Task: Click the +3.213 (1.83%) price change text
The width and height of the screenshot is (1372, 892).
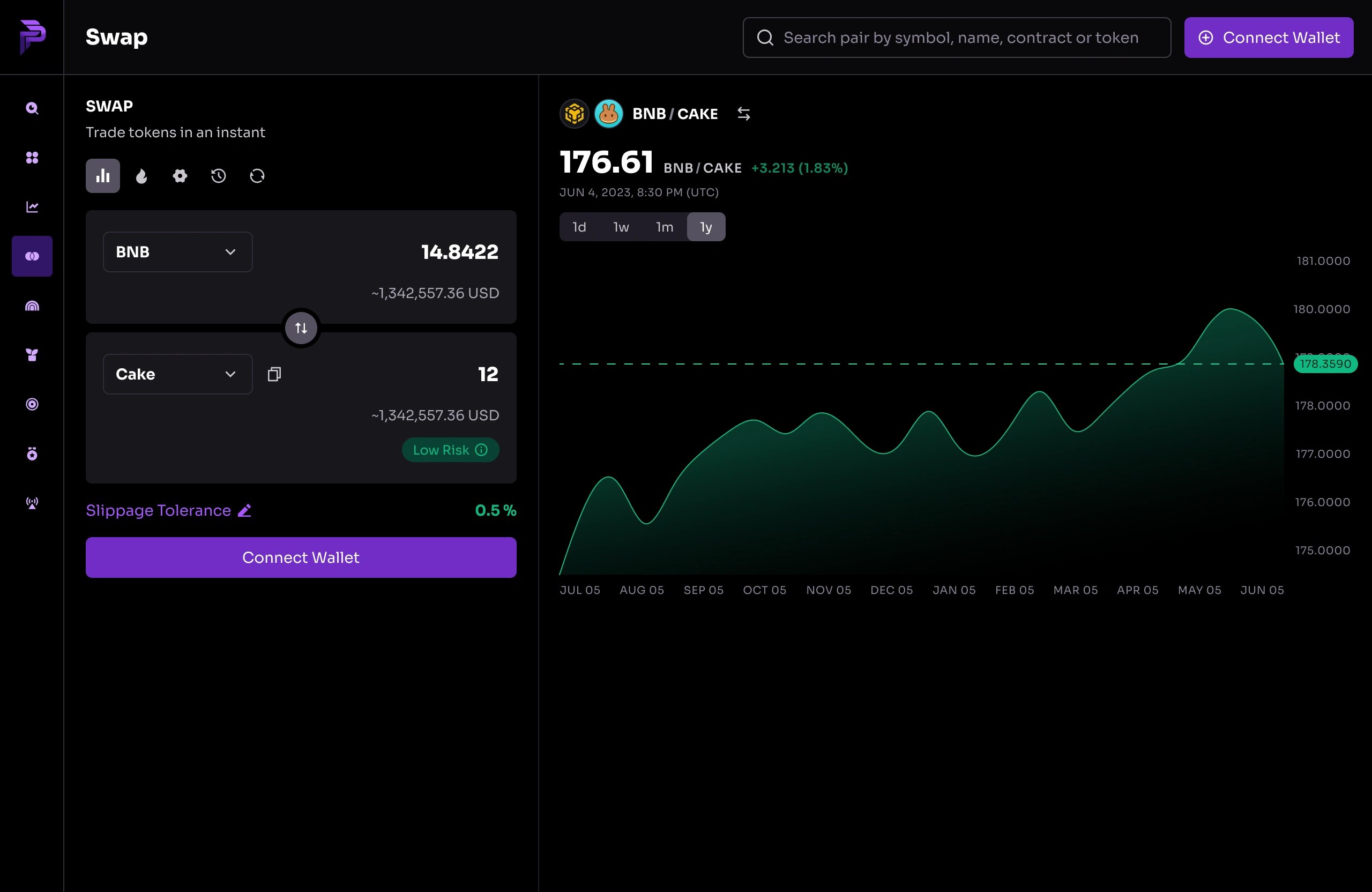Action: [x=799, y=168]
